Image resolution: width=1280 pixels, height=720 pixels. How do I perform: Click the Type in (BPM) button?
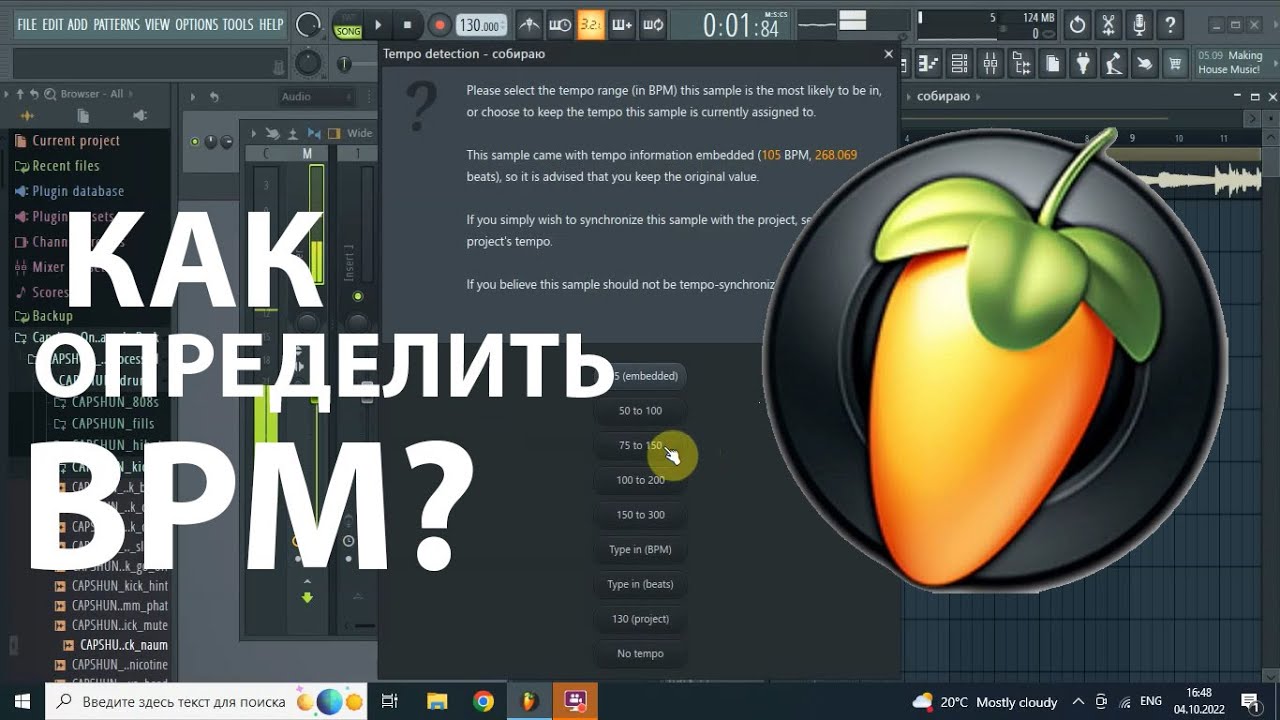(x=640, y=549)
